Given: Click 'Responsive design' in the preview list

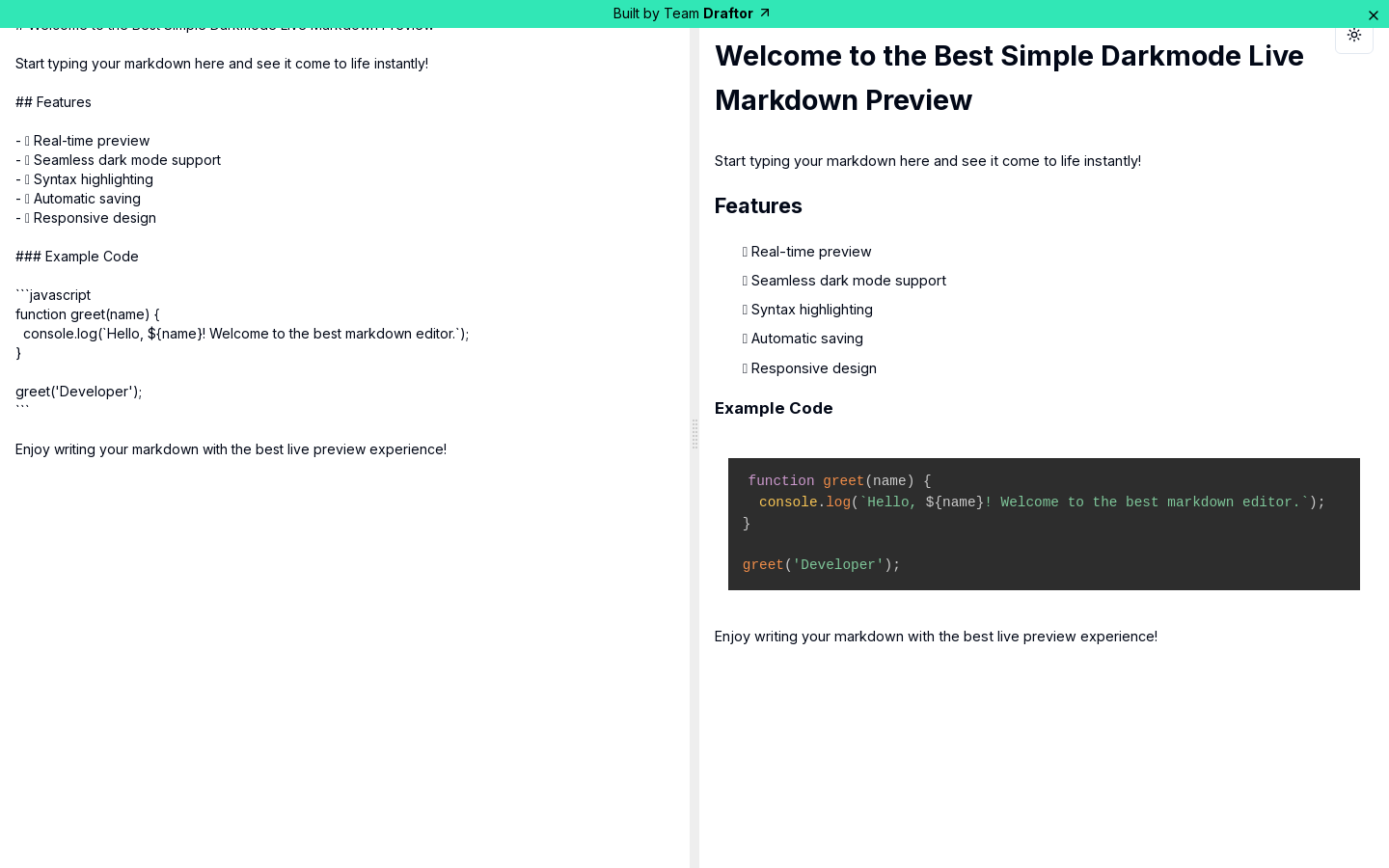Looking at the screenshot, I should pos(809,368).
